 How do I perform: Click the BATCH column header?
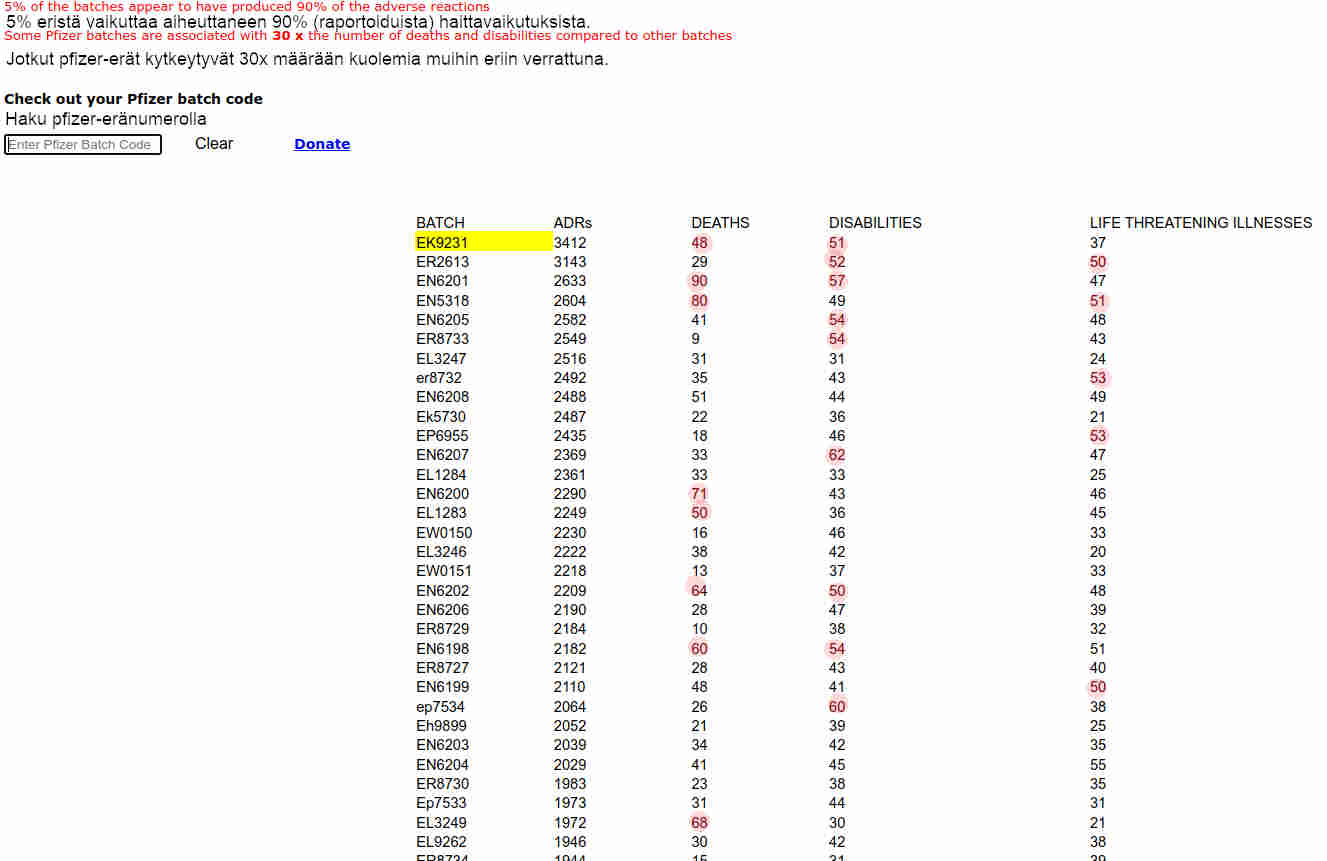pyautogui.click(x=440, y=223)
